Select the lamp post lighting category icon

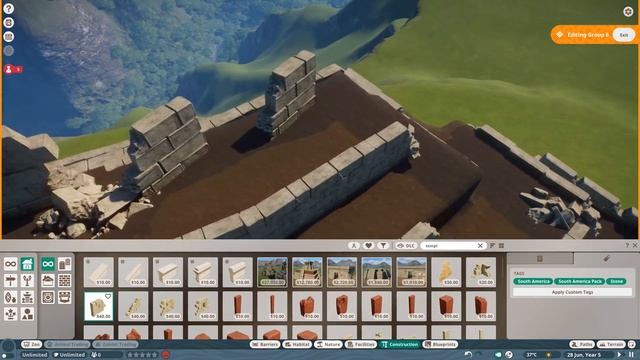27,281
